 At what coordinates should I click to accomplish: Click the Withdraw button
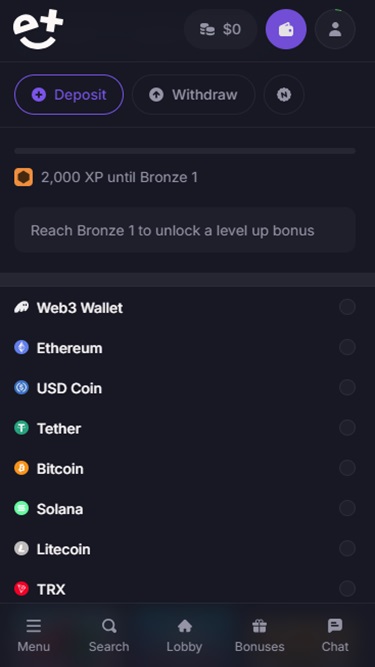193,94
